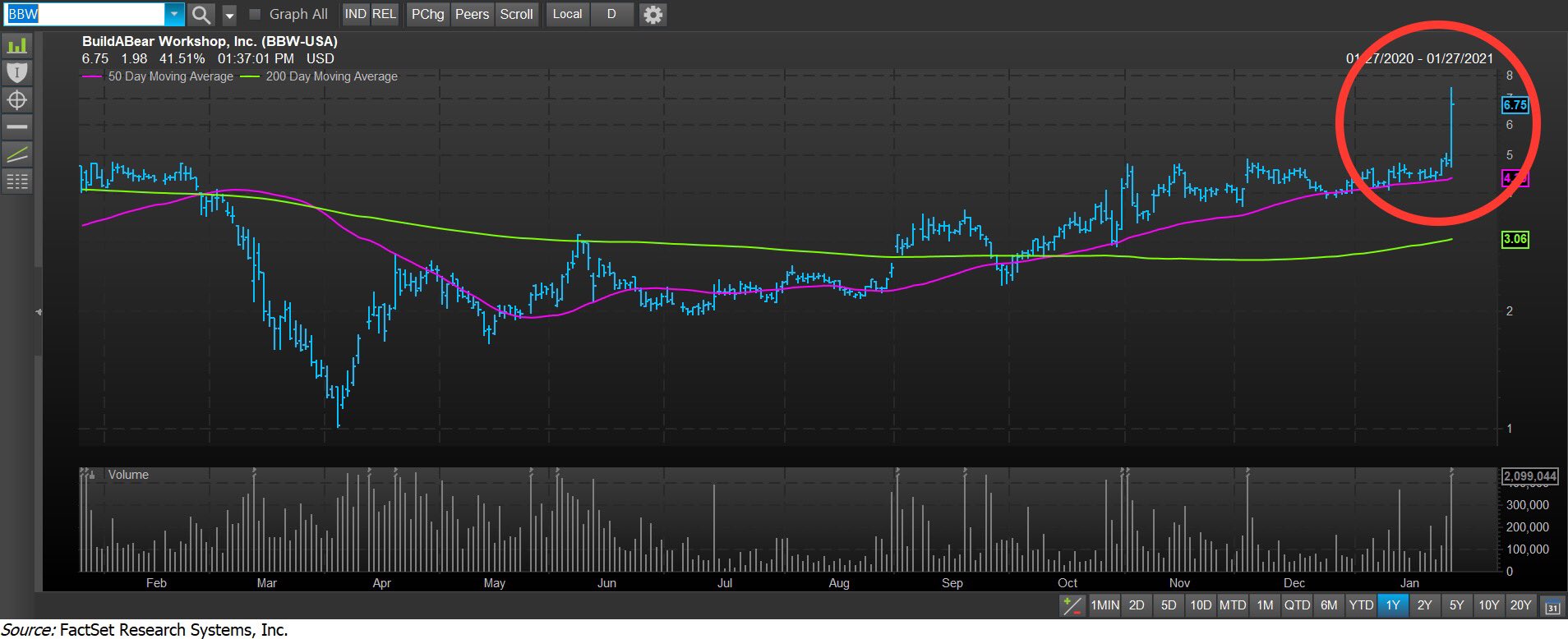Click the 2,099,044 volume value label
Screen dimensions: 1568x639
pyautogui.click(x=1529, y=476)
